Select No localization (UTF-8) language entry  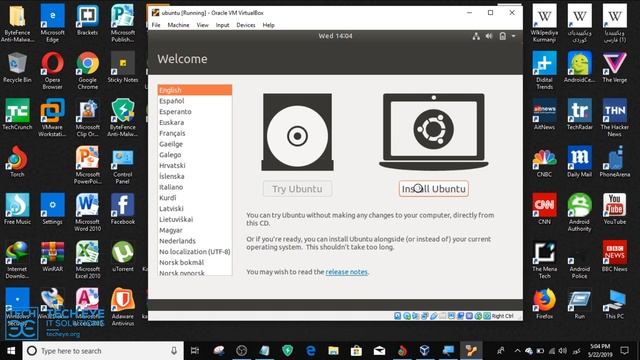click(195, 251)
